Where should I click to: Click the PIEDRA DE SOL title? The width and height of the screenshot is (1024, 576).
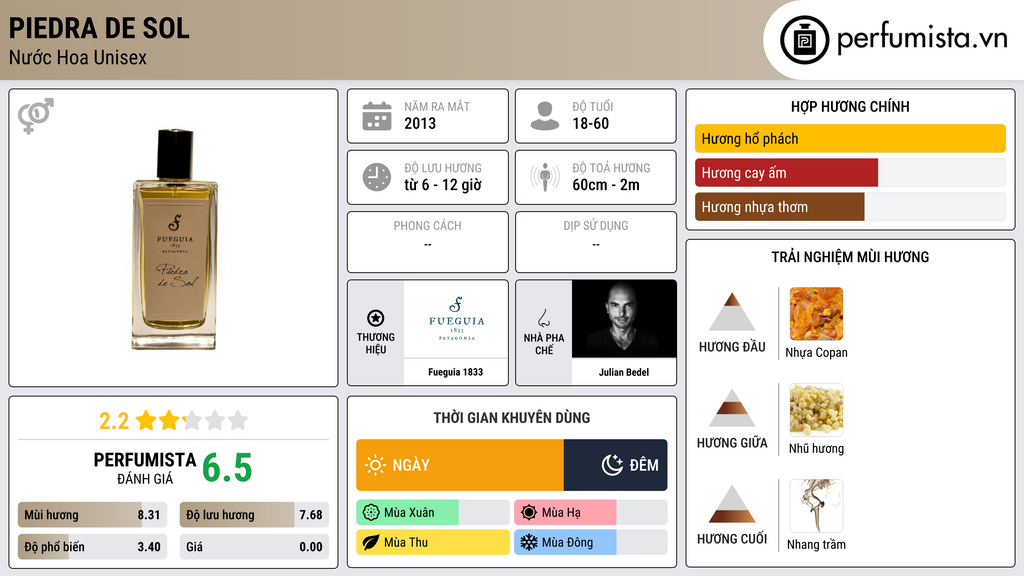coord(99,28)
